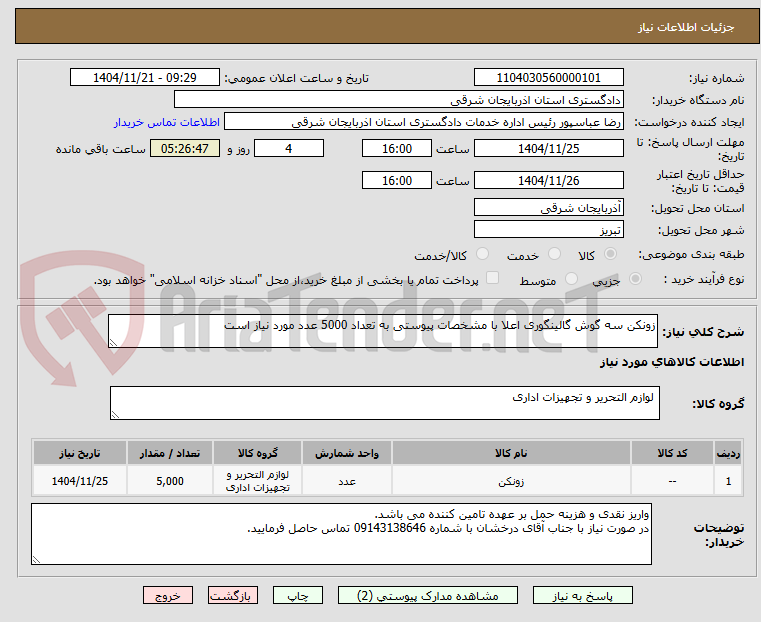Click the توضیحات خریدار text area
This screenshot has height=622, width=761.
341,534
